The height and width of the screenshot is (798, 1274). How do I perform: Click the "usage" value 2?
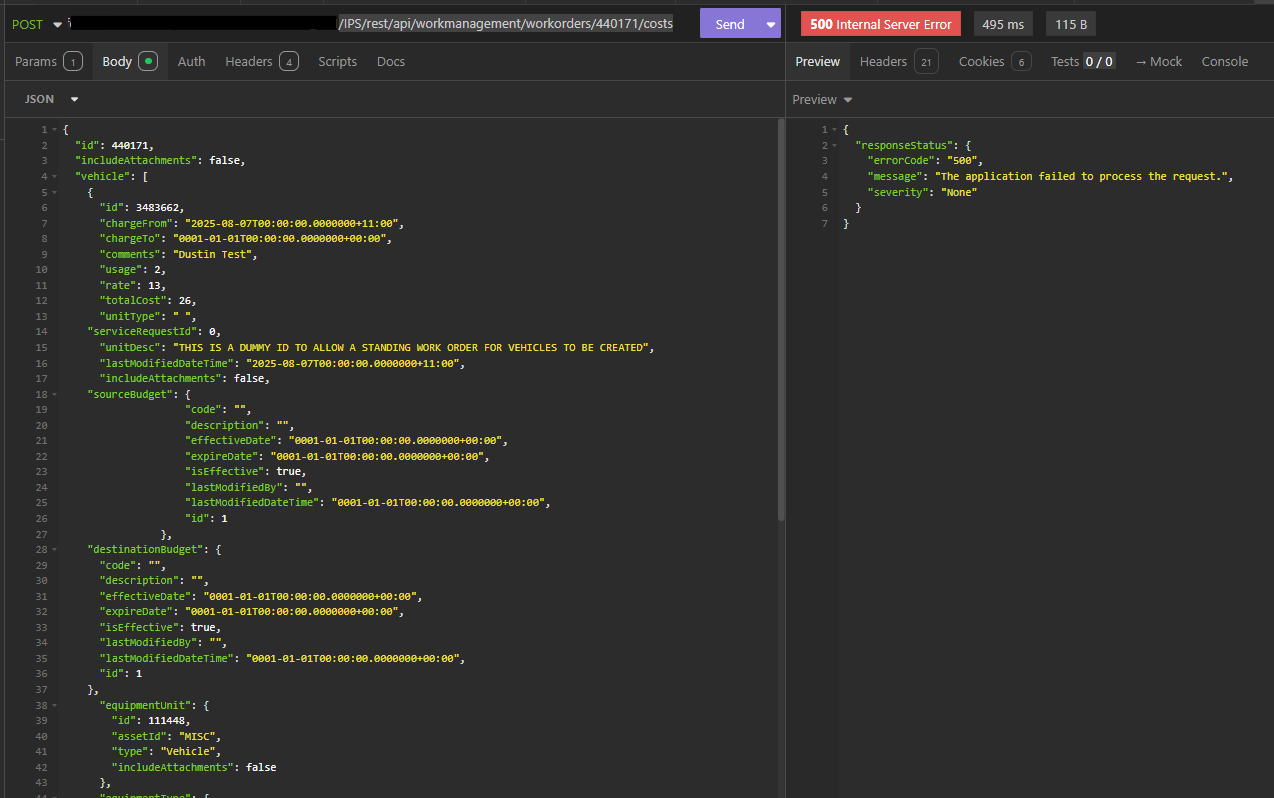point(157,270)
